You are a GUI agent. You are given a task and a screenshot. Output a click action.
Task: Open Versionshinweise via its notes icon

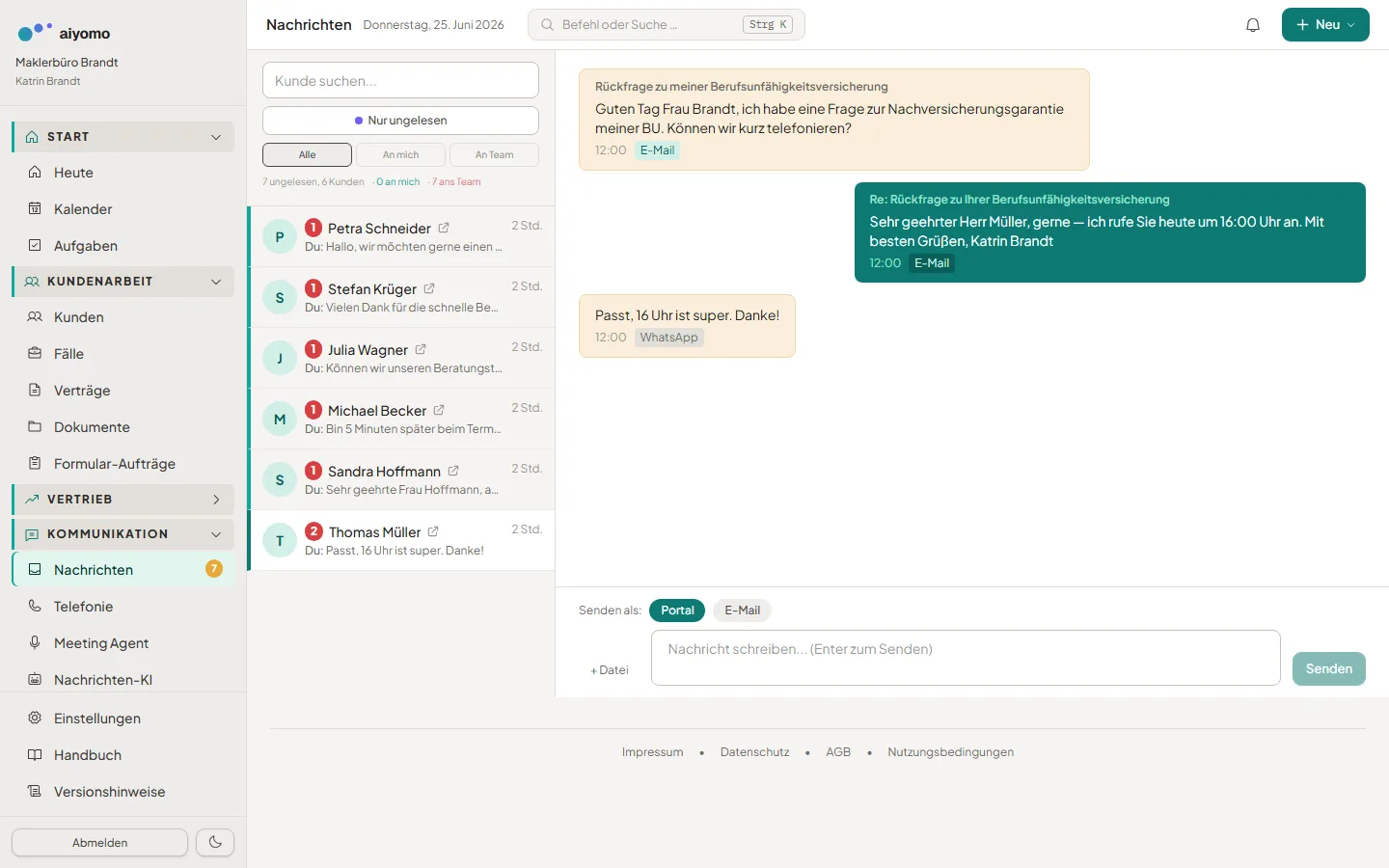click(x=35, y=792)
